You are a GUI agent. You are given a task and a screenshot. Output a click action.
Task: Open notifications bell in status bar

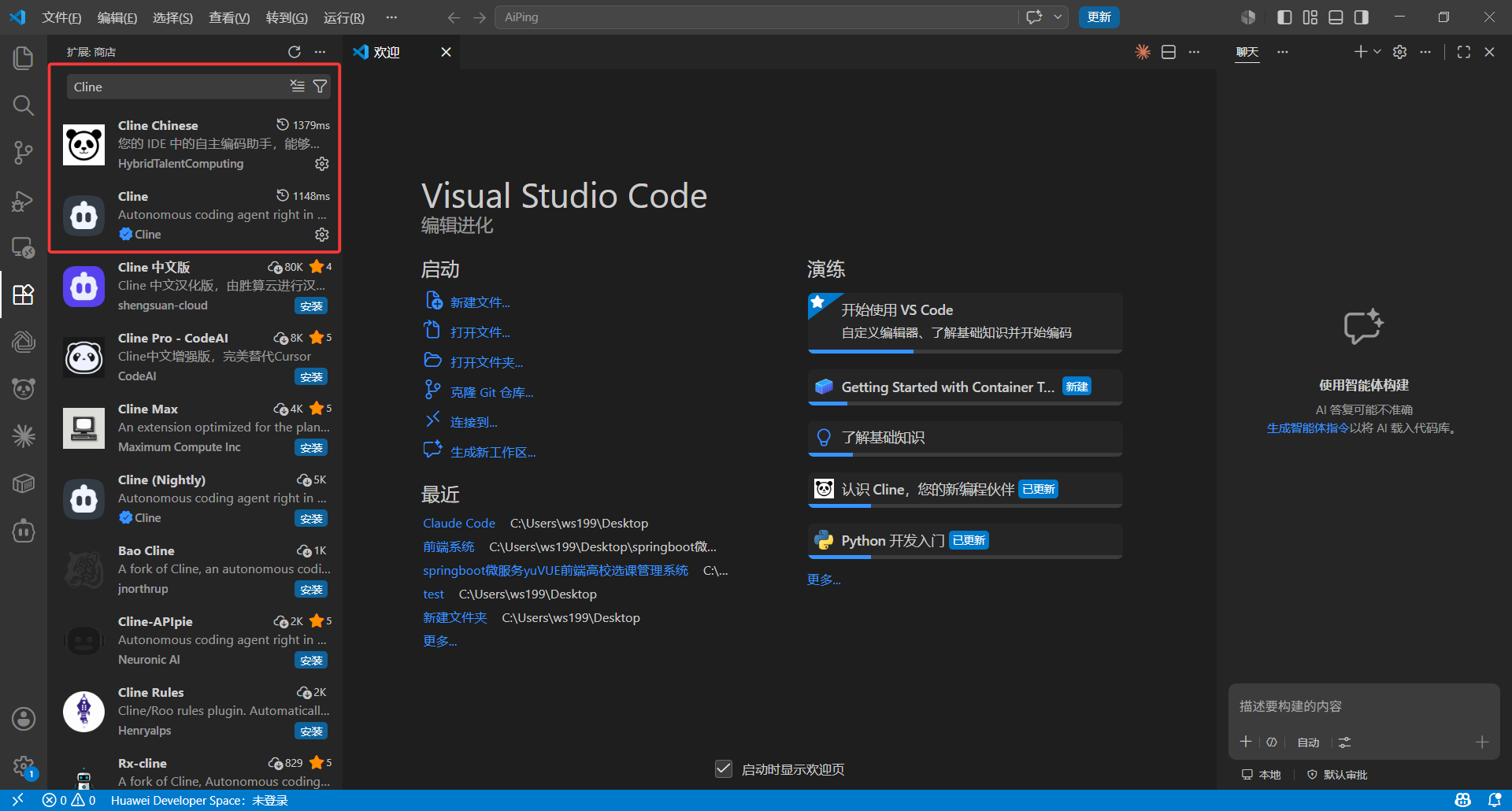click(x=1494, y=800)
